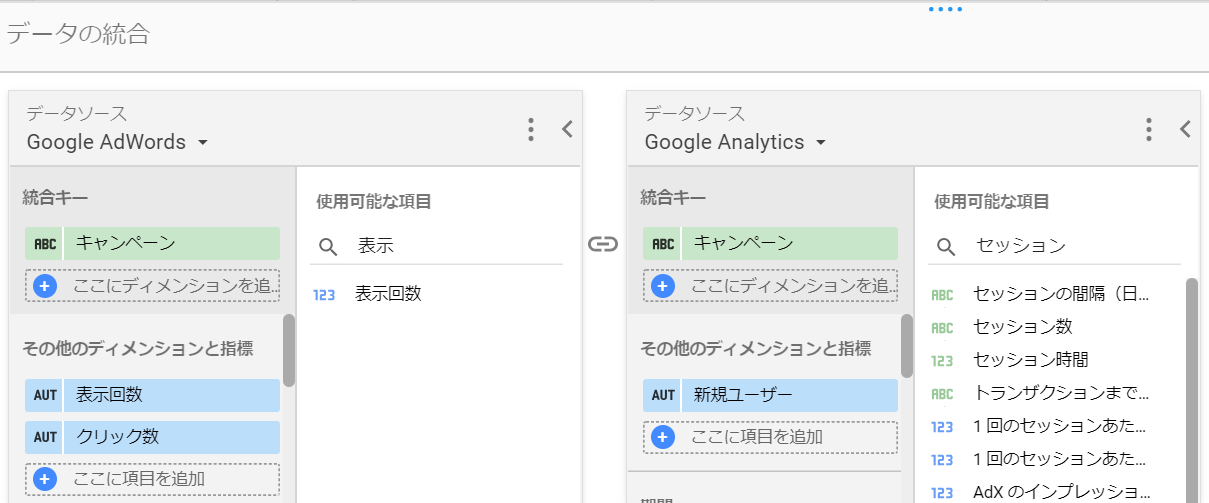This screenshot has height=503, width=1209.
Task: Click 123 icon next to 表示回数 in list
Action: (324, 295)
